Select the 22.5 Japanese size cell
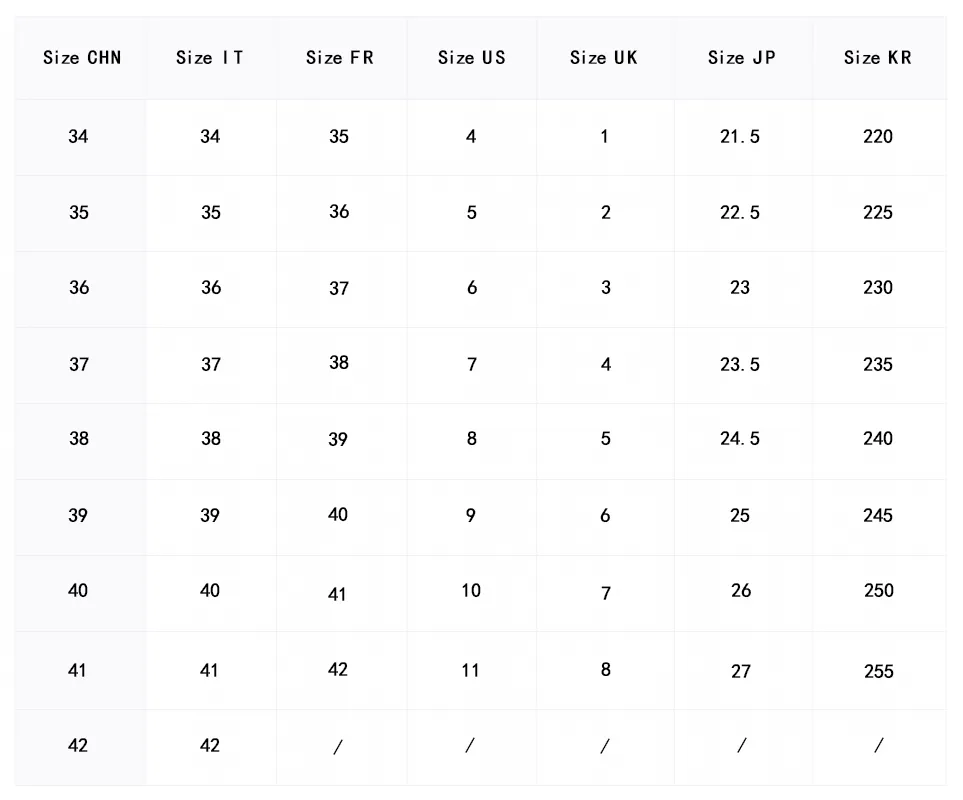 tap(740, 212)
